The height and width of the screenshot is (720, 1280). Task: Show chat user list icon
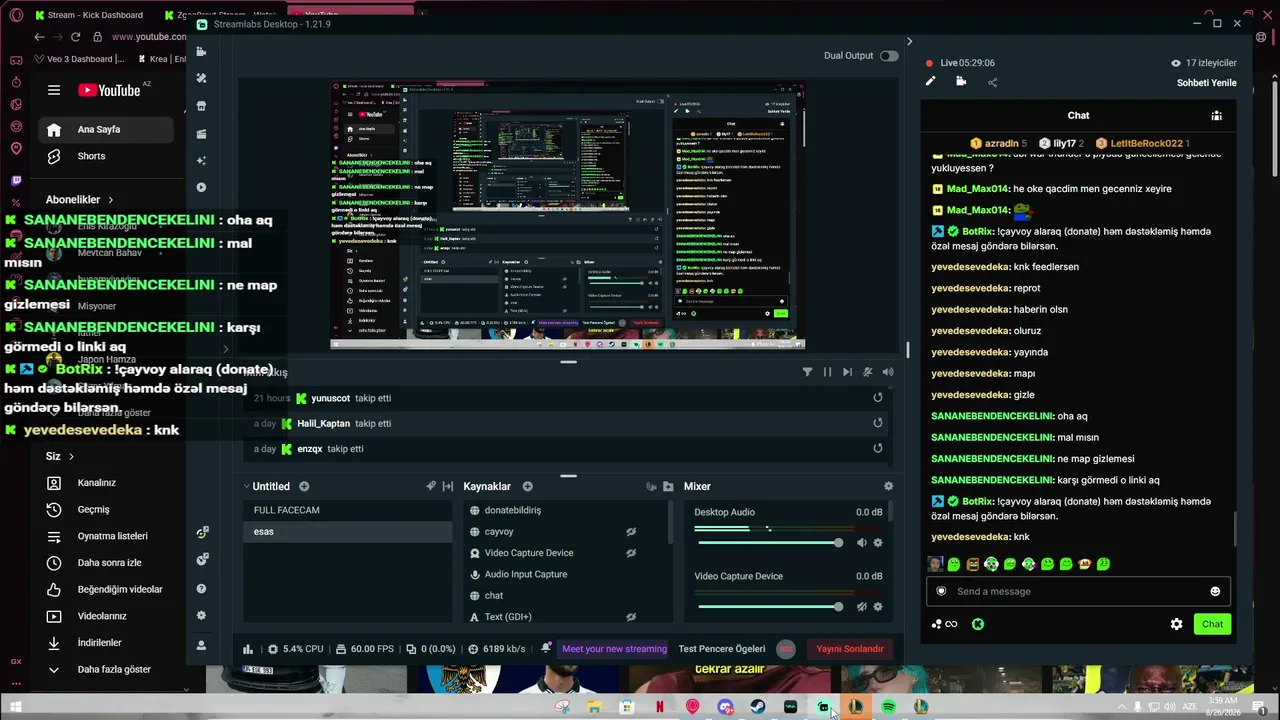point(1216,116)
